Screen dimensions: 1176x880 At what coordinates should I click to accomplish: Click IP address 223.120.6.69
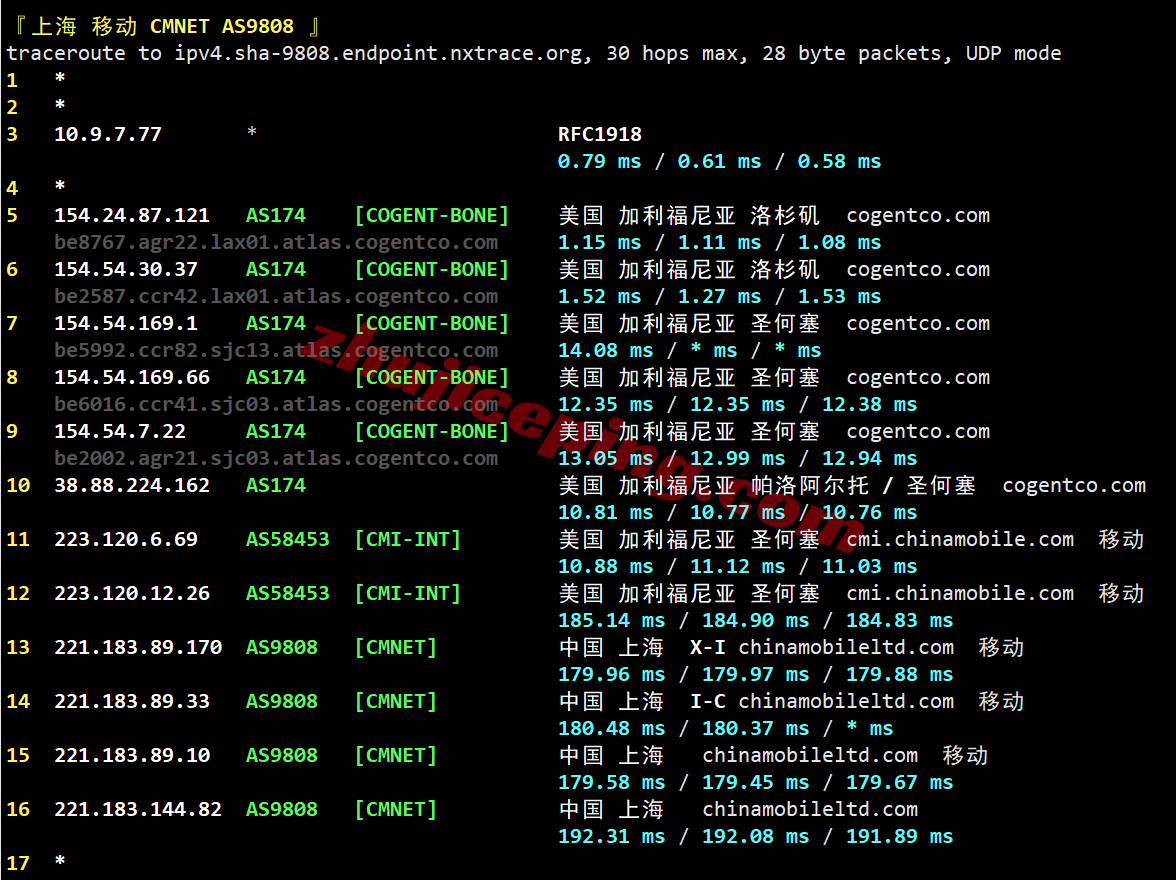tap(126, 539)
